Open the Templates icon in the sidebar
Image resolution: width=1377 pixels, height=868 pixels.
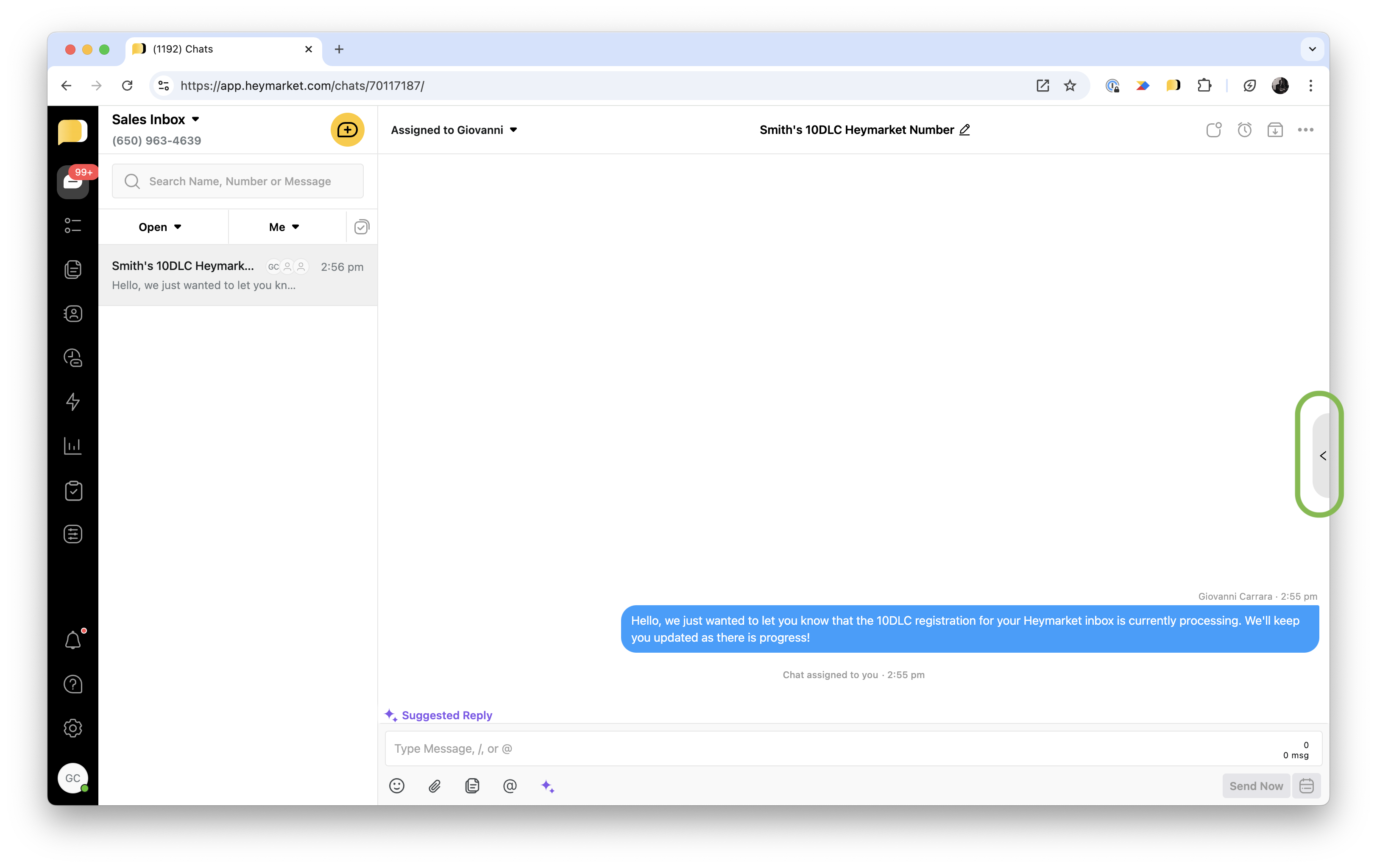(72, 269)
